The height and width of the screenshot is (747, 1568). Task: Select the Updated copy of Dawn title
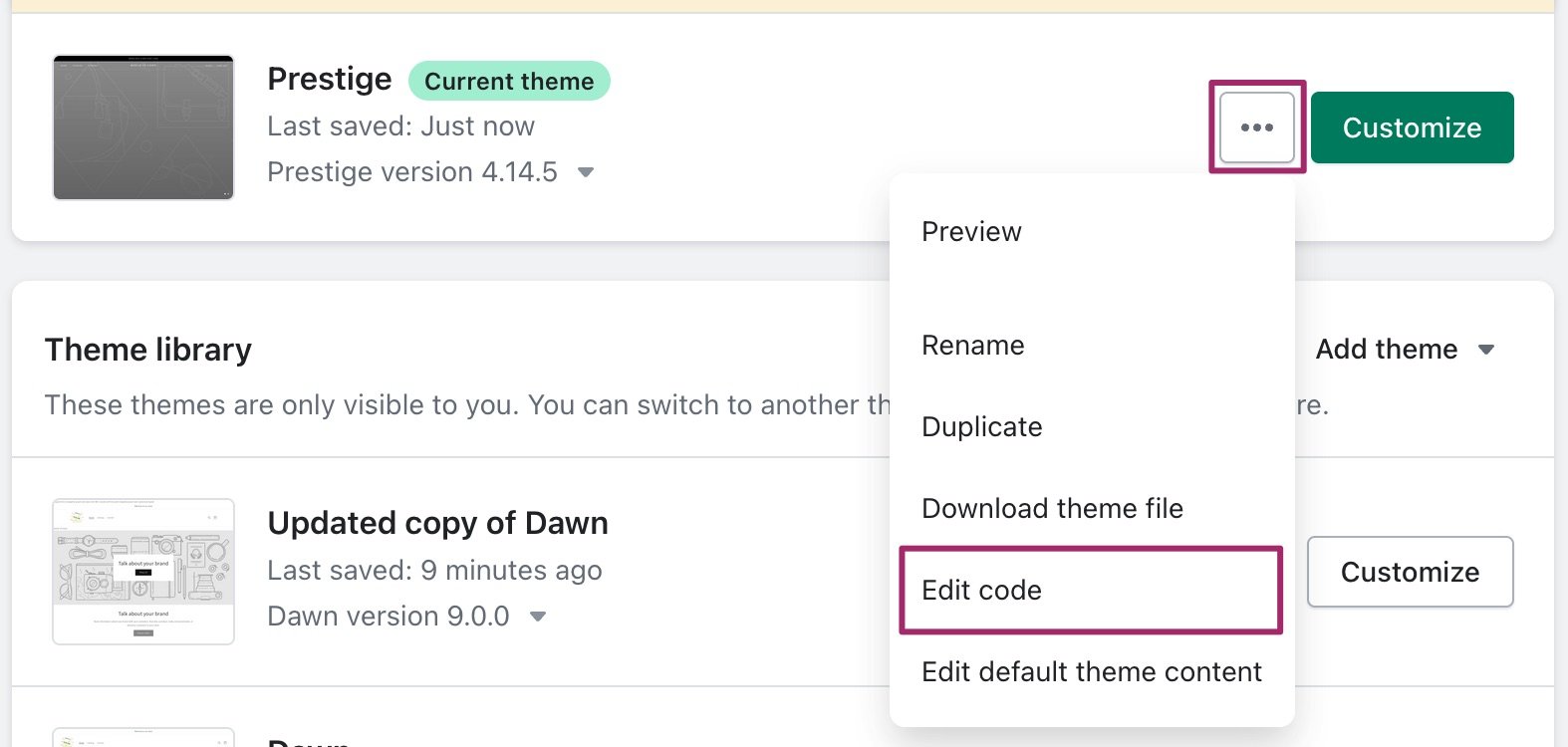pos(437,523)
